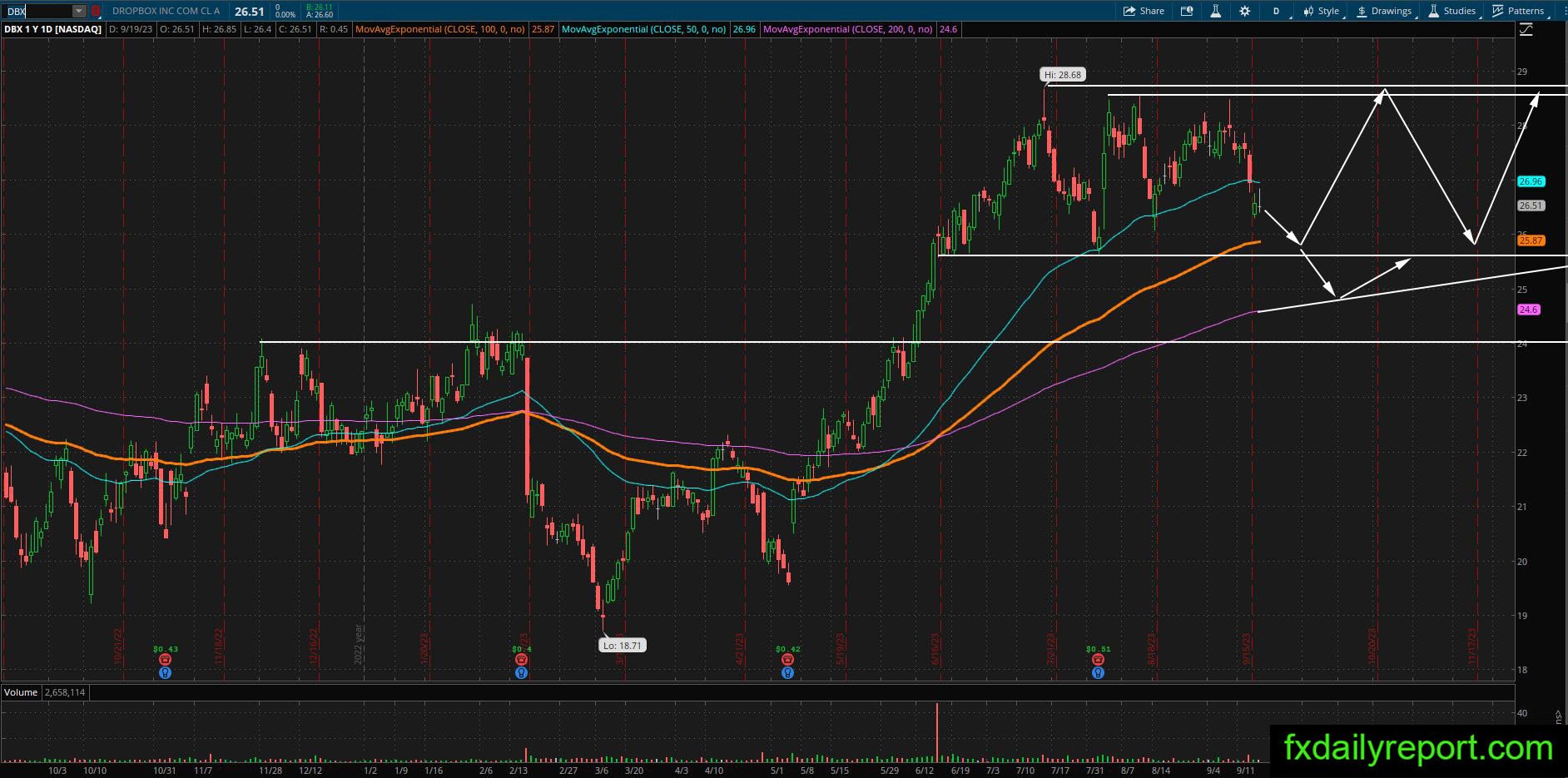Select the MovAvgExponential (CLOSE, 200, 0, no) study label
1568x778 pixels.
[x=848, y=29]
